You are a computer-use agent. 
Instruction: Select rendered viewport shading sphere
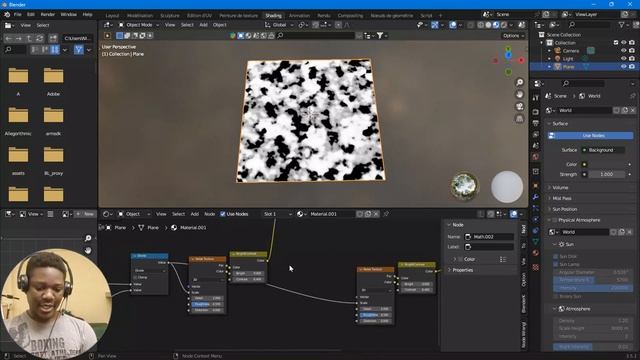click(x=504, y=25)
